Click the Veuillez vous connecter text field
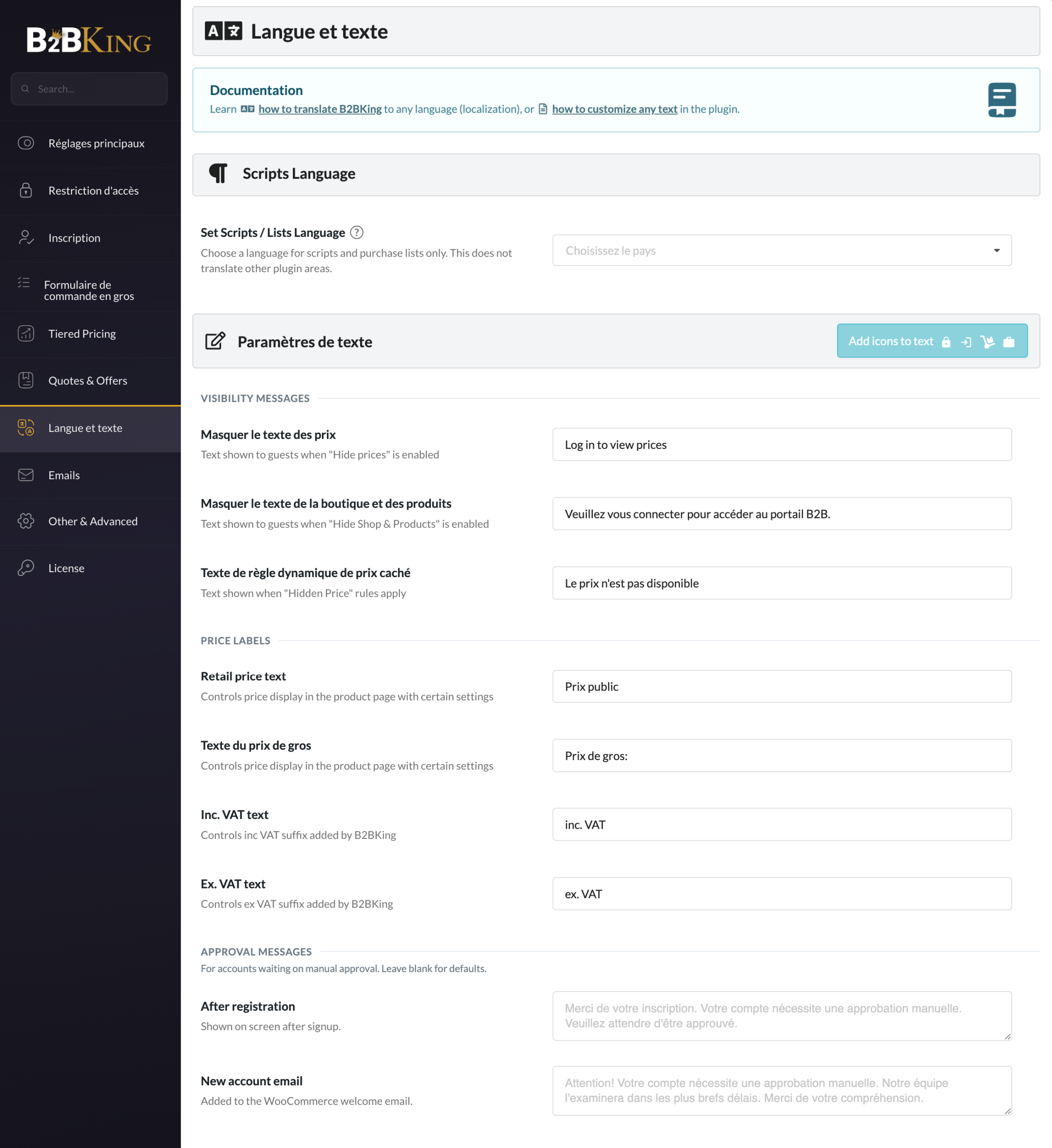Viewport: 1052px width, 1148px height. click(782, 513)
